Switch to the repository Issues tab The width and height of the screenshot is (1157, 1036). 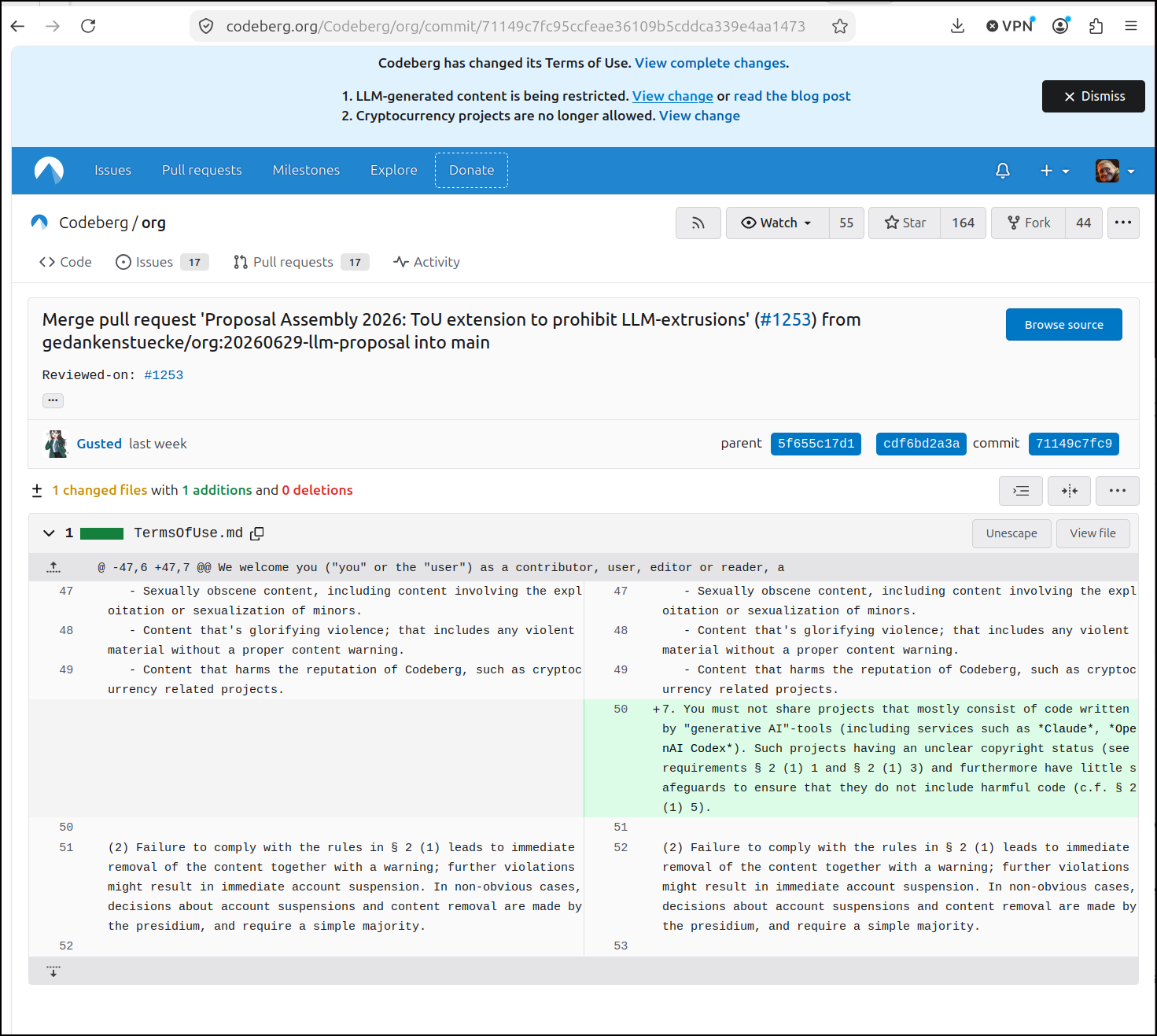point(162,262)
